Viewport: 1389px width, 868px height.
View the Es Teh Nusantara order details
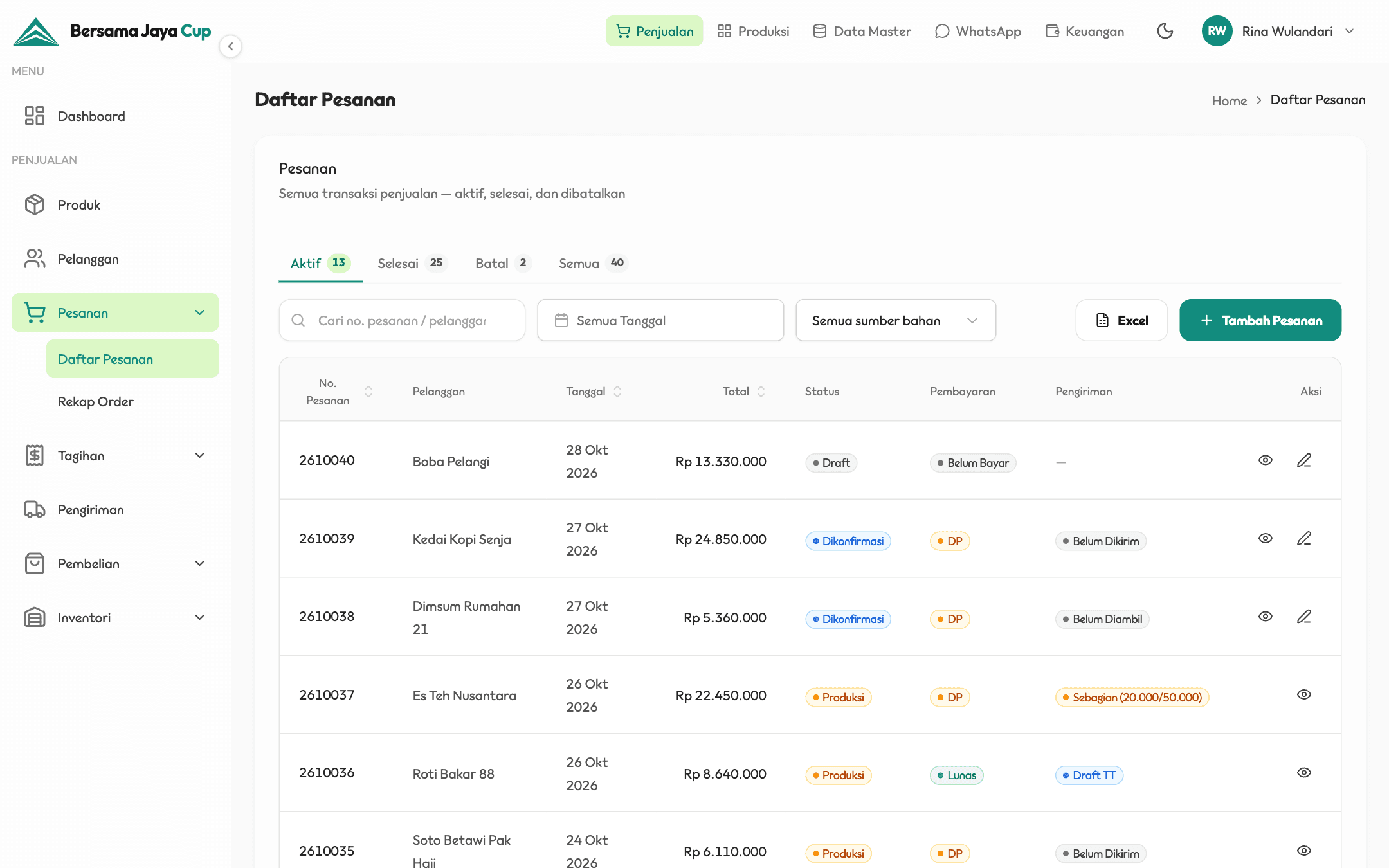(1303, 694)
